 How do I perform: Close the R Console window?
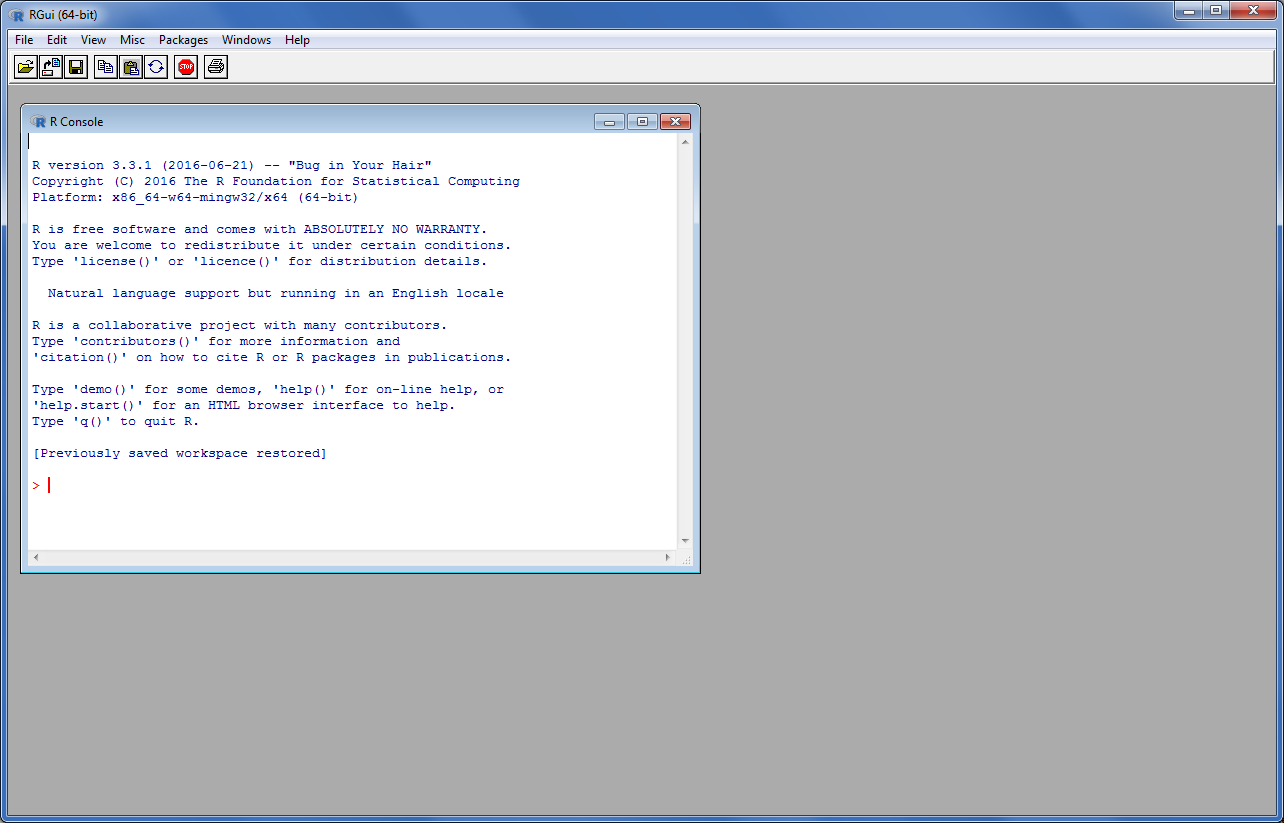coord(675,122)
